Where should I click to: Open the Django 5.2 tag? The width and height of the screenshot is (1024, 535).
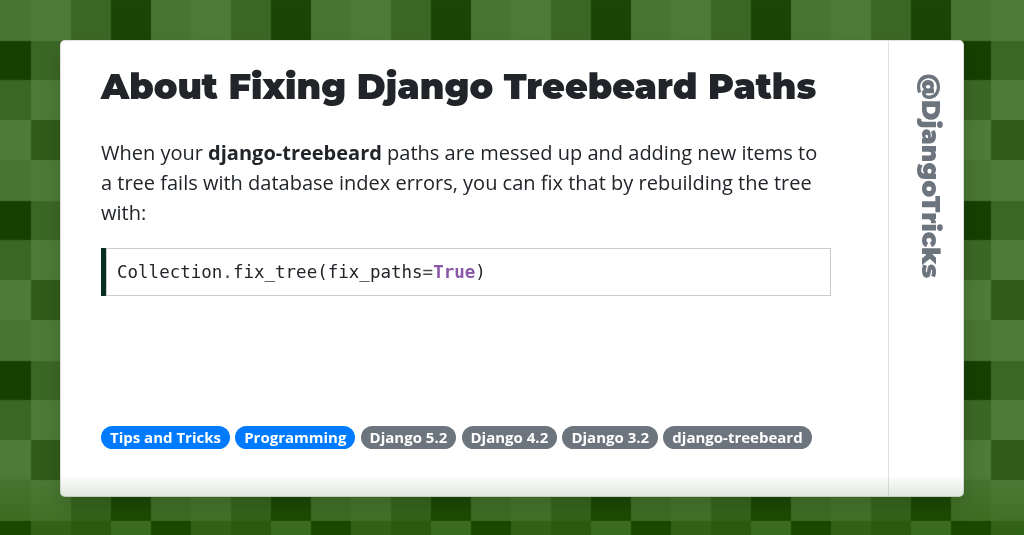point(409,438)
